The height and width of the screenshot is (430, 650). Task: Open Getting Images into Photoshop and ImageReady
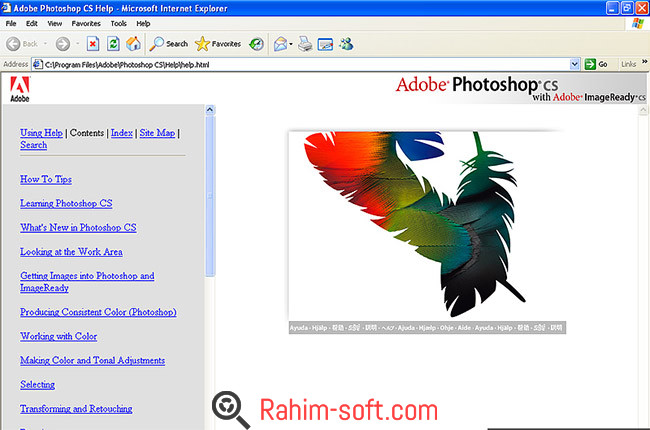(x=87, y=282)
